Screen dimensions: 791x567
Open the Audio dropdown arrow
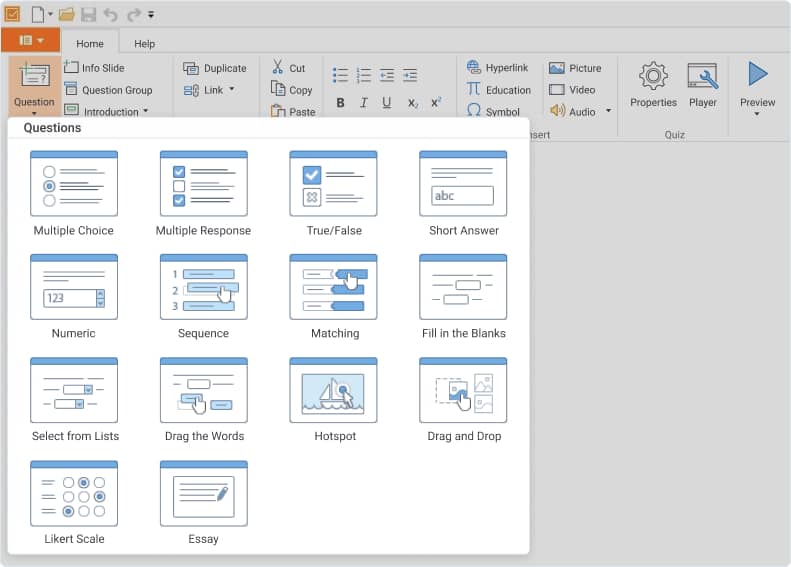click(x=608, y=111)
